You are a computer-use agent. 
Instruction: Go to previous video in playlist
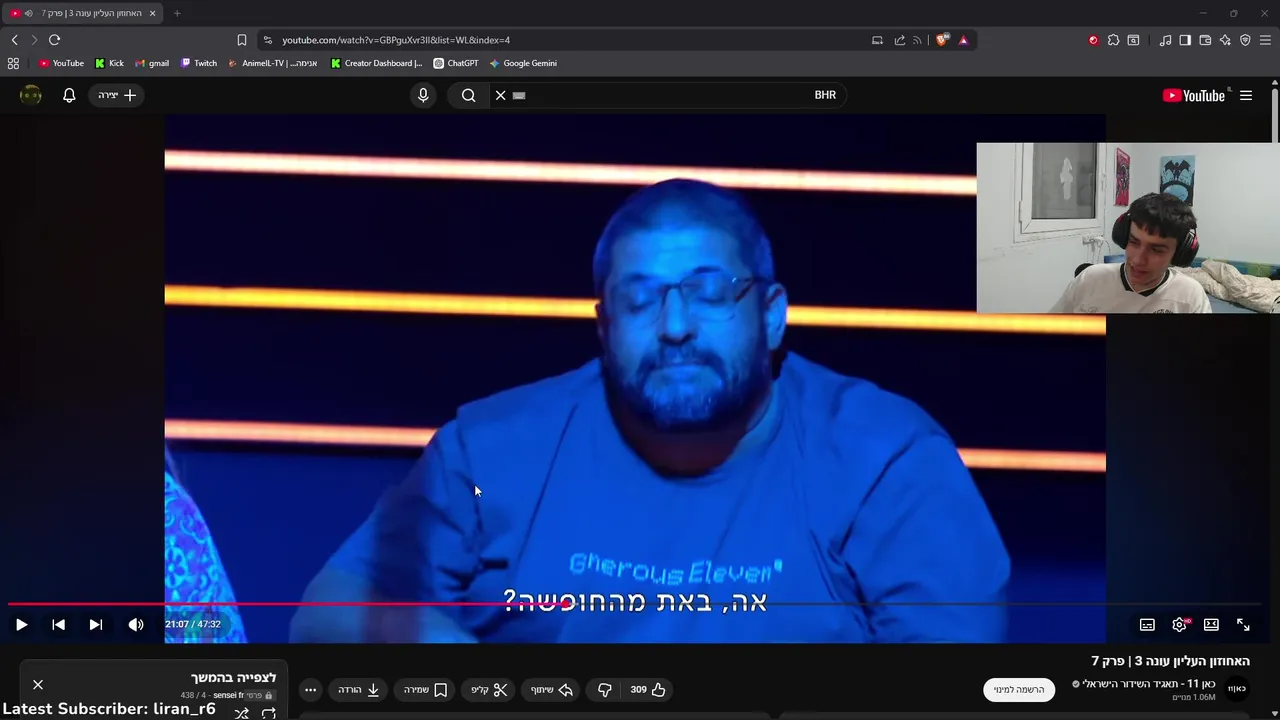58,624
